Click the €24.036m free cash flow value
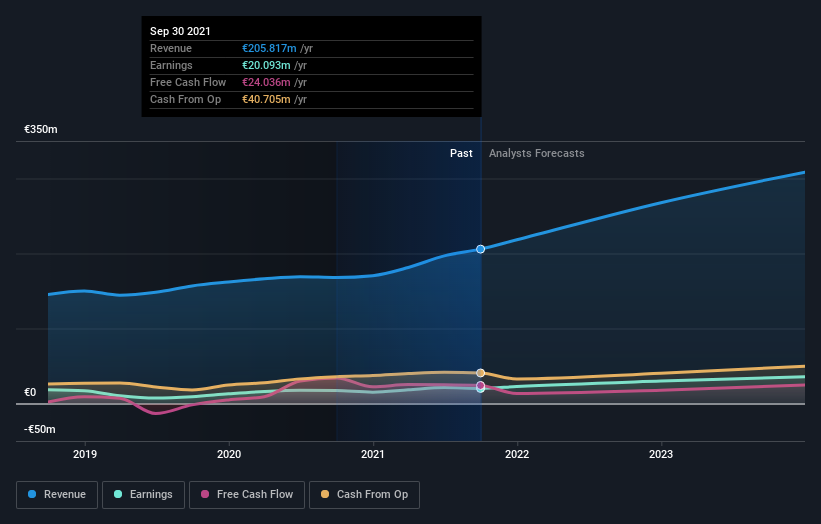Image resolution: width=821 pixels, height=524 pixels. [x=266, y=82]
